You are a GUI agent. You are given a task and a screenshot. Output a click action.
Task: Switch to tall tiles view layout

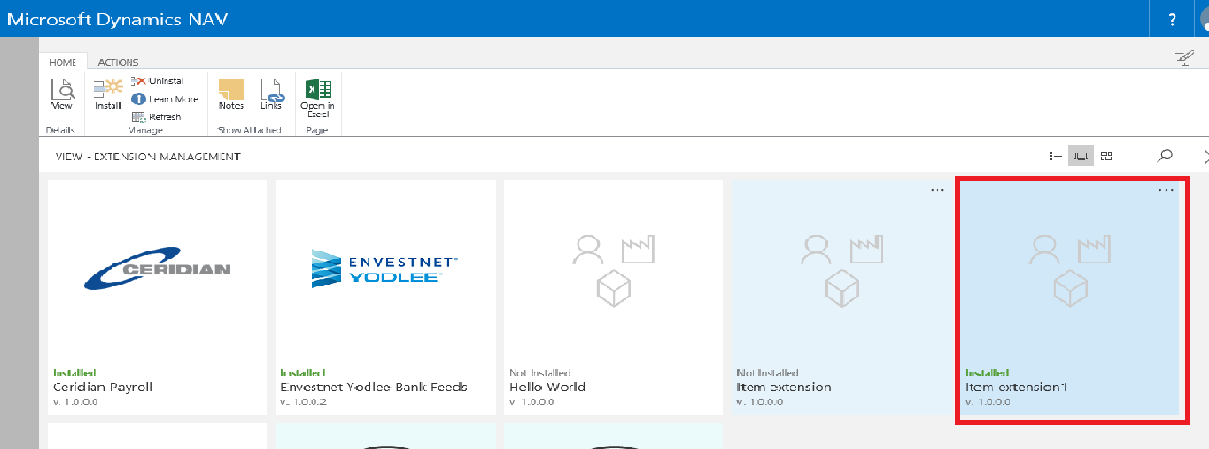pyautogui.click(x=1080, y=156)
